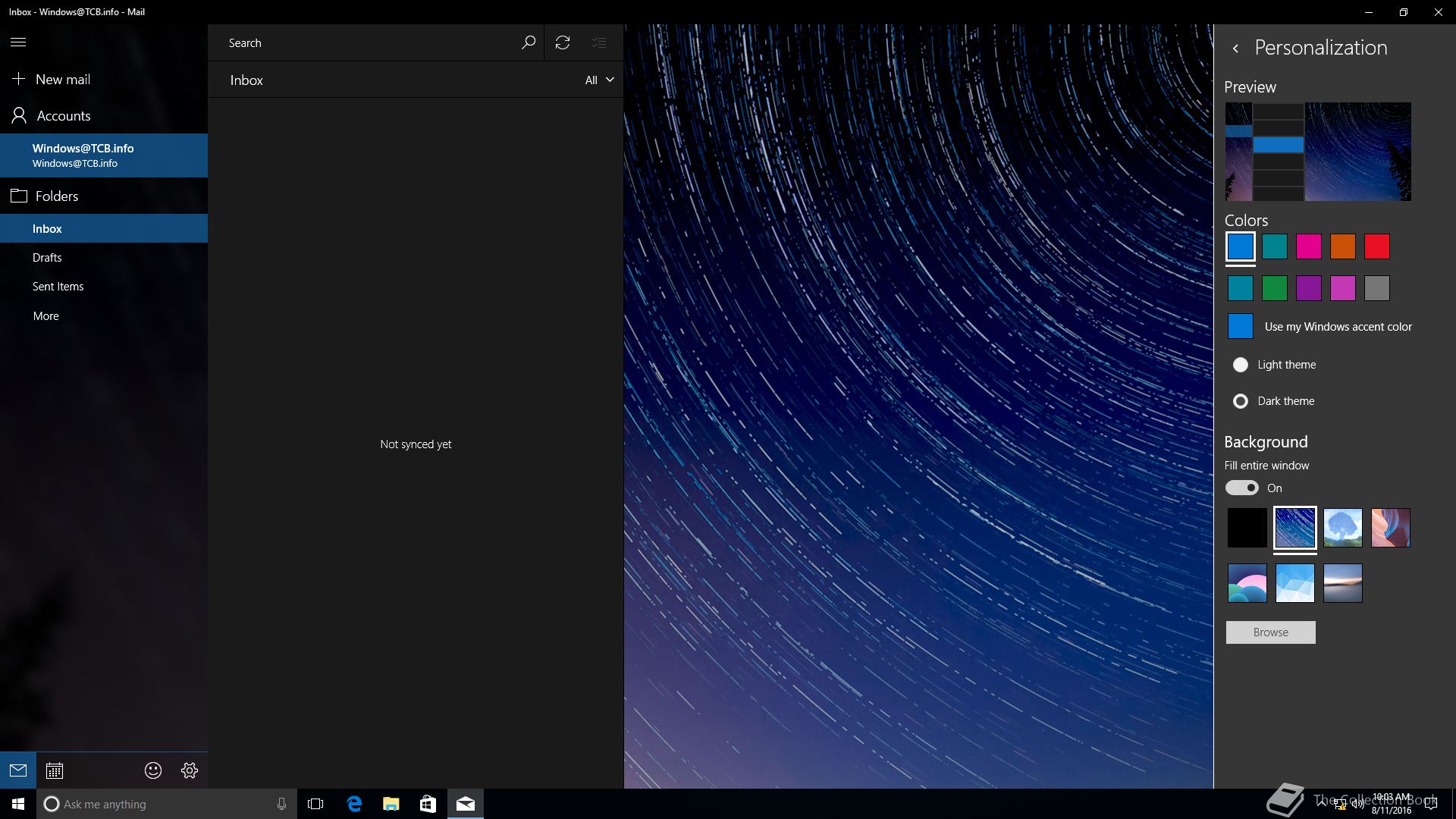Choose blue color swatch
This screenshot has height=819, width=1456.
click(x=1241, y=246)
